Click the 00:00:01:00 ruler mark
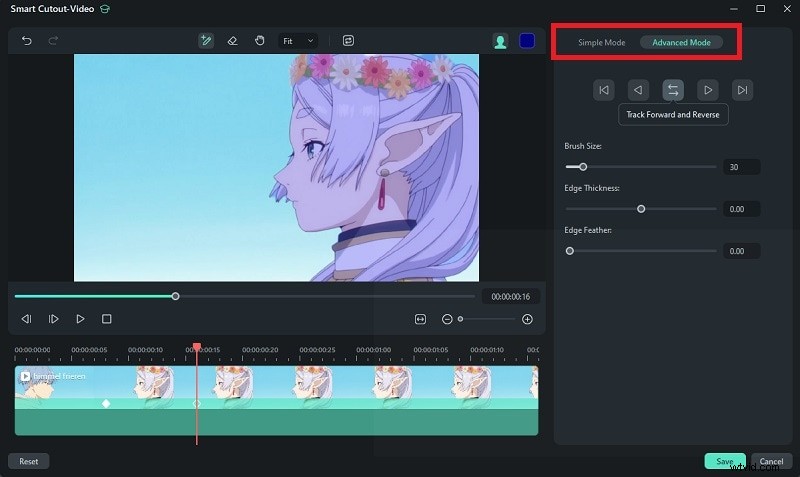800x477 pixels. (x=373, y=350)
